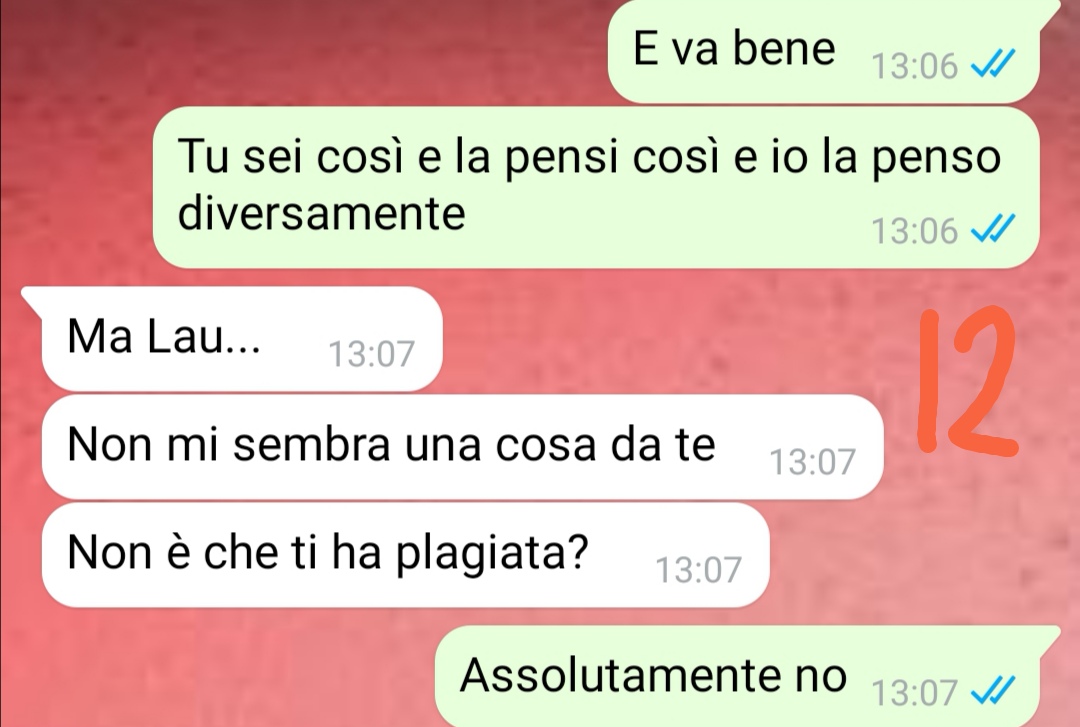Click the word "diversamente" in the green bubble
This screenshot has width=1080, height=727.
coord(322,213)
